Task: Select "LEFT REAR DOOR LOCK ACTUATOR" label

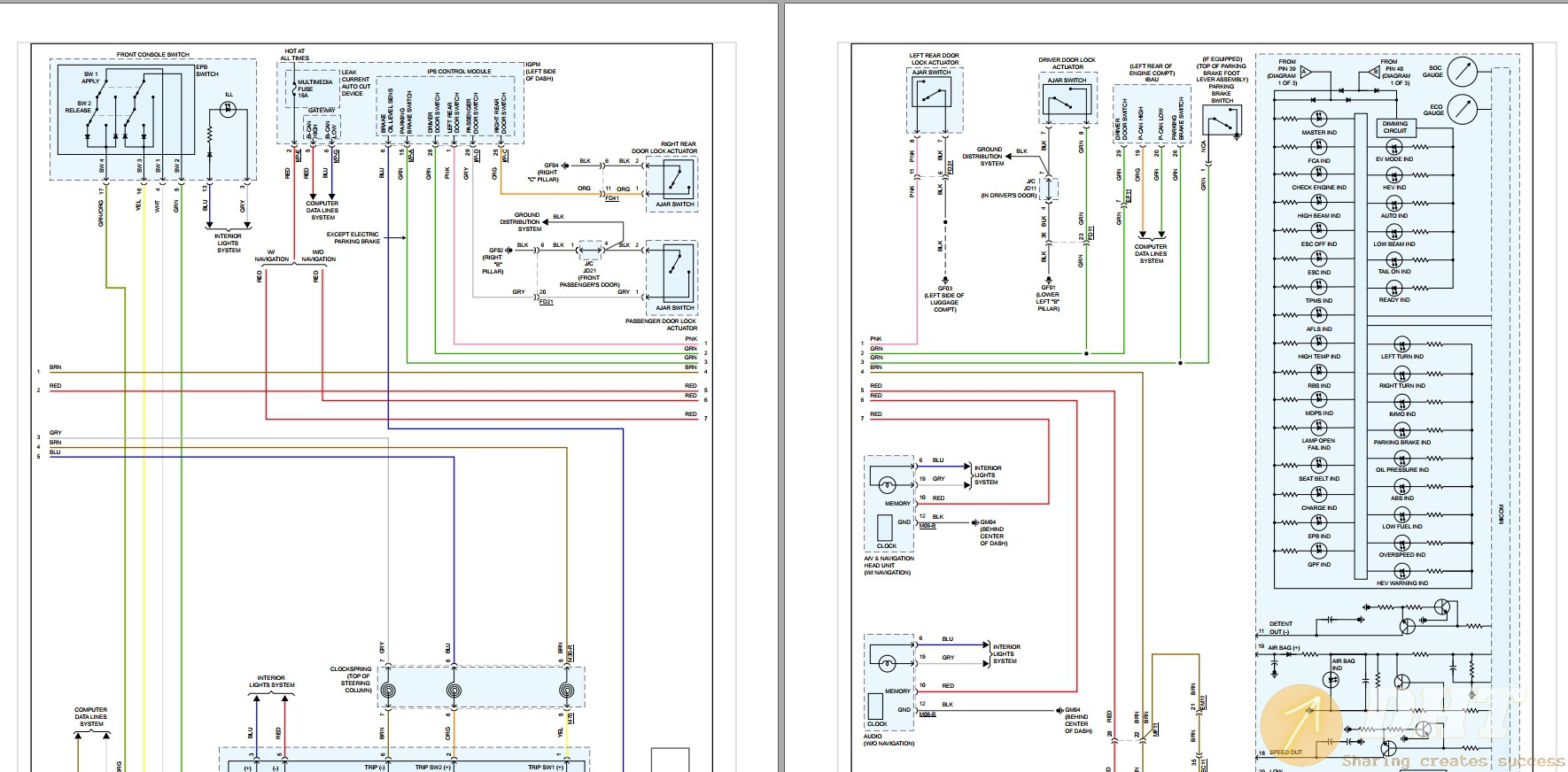Action: click(x=935, y=59)
